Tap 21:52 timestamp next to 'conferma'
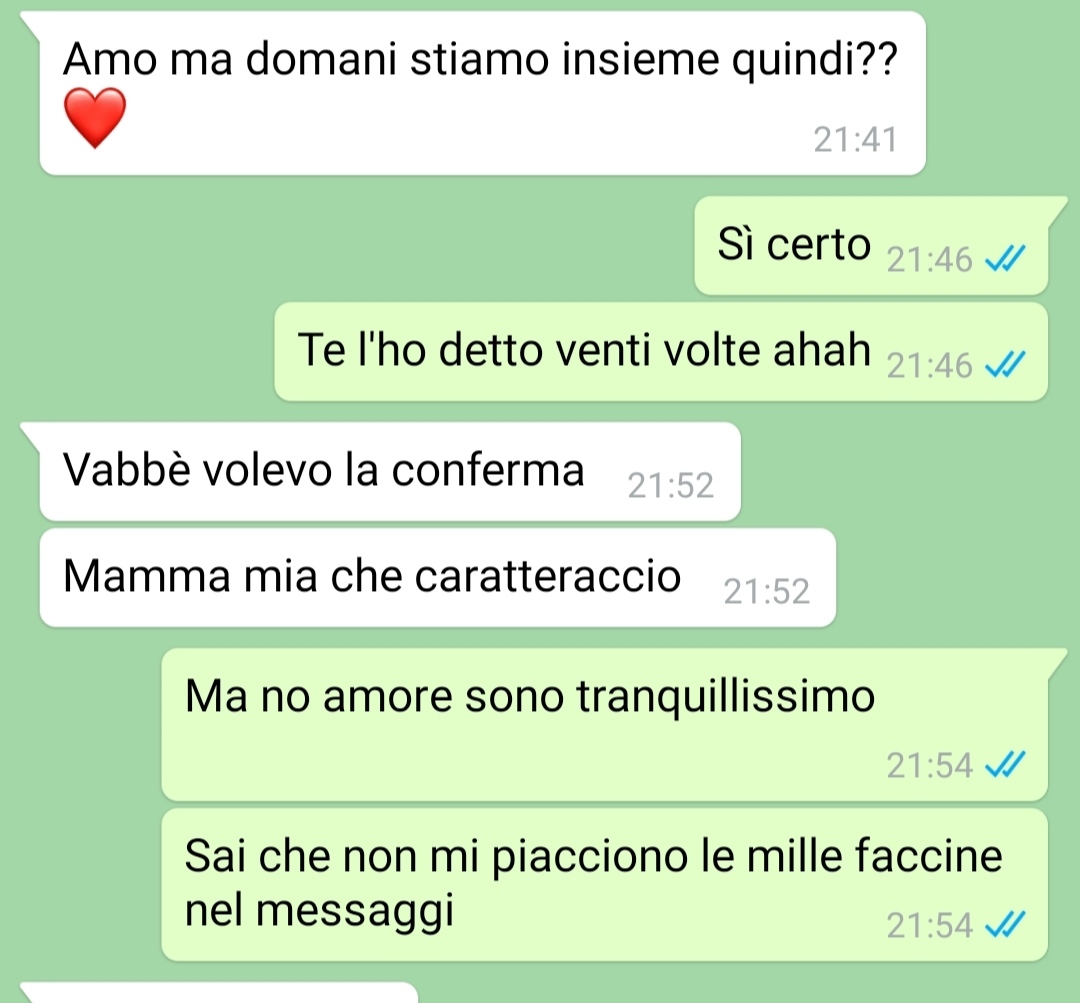This screenshot has height=1003, width=1080. pyautogui.click(x=670, y=486)
